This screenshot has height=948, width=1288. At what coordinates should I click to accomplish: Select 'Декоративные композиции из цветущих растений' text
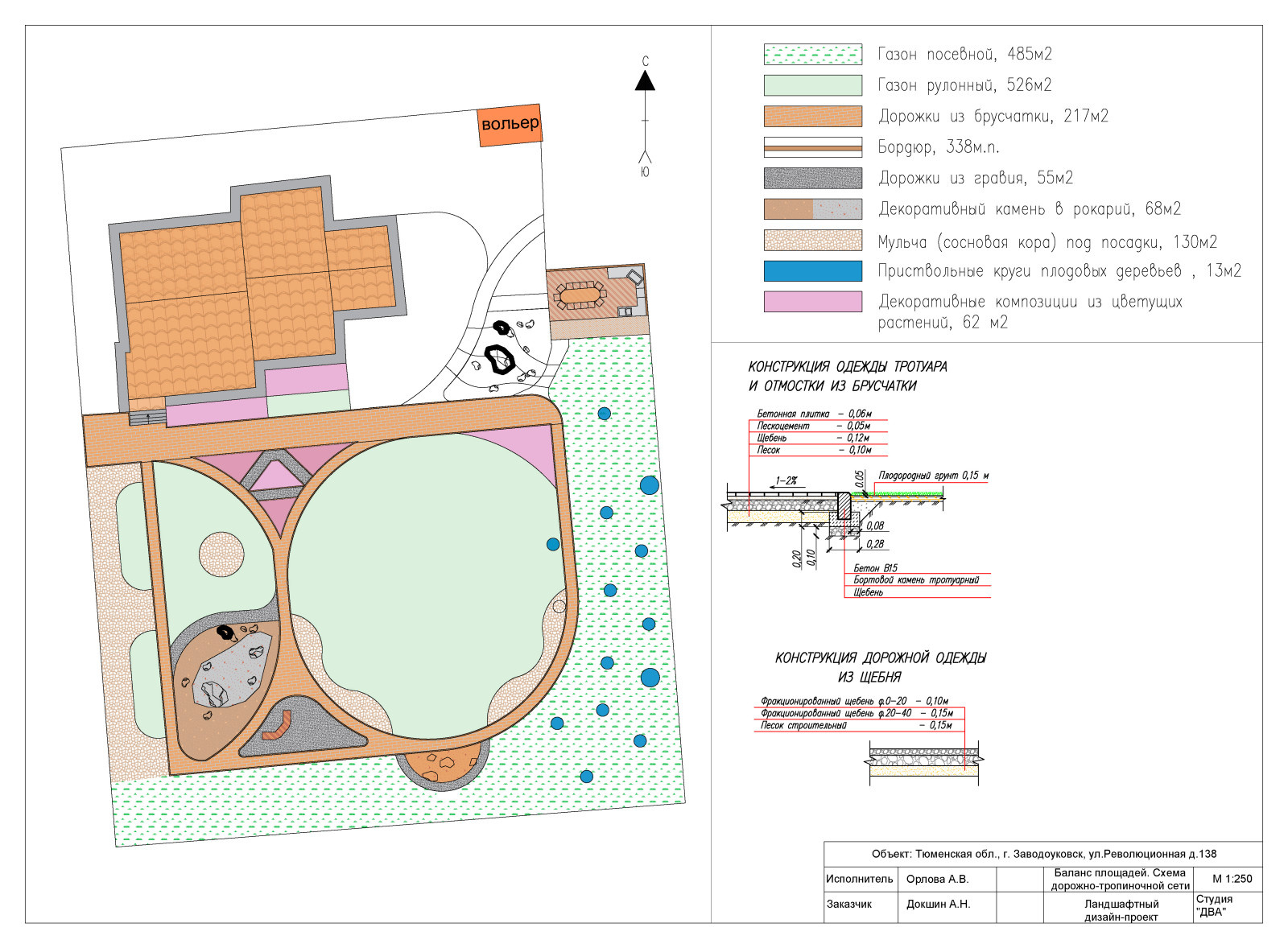click(x=1030, y=311)
